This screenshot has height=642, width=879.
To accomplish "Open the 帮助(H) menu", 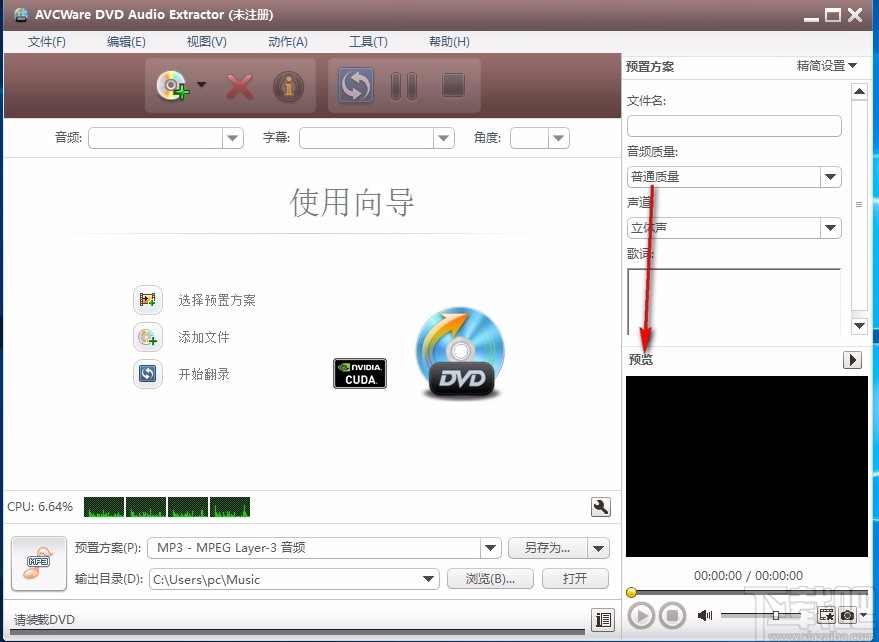I will click(448, 41).
